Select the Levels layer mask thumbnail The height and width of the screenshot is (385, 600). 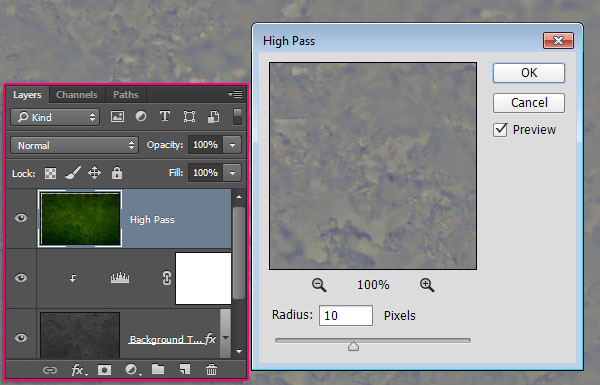click(x=203, y=278)
